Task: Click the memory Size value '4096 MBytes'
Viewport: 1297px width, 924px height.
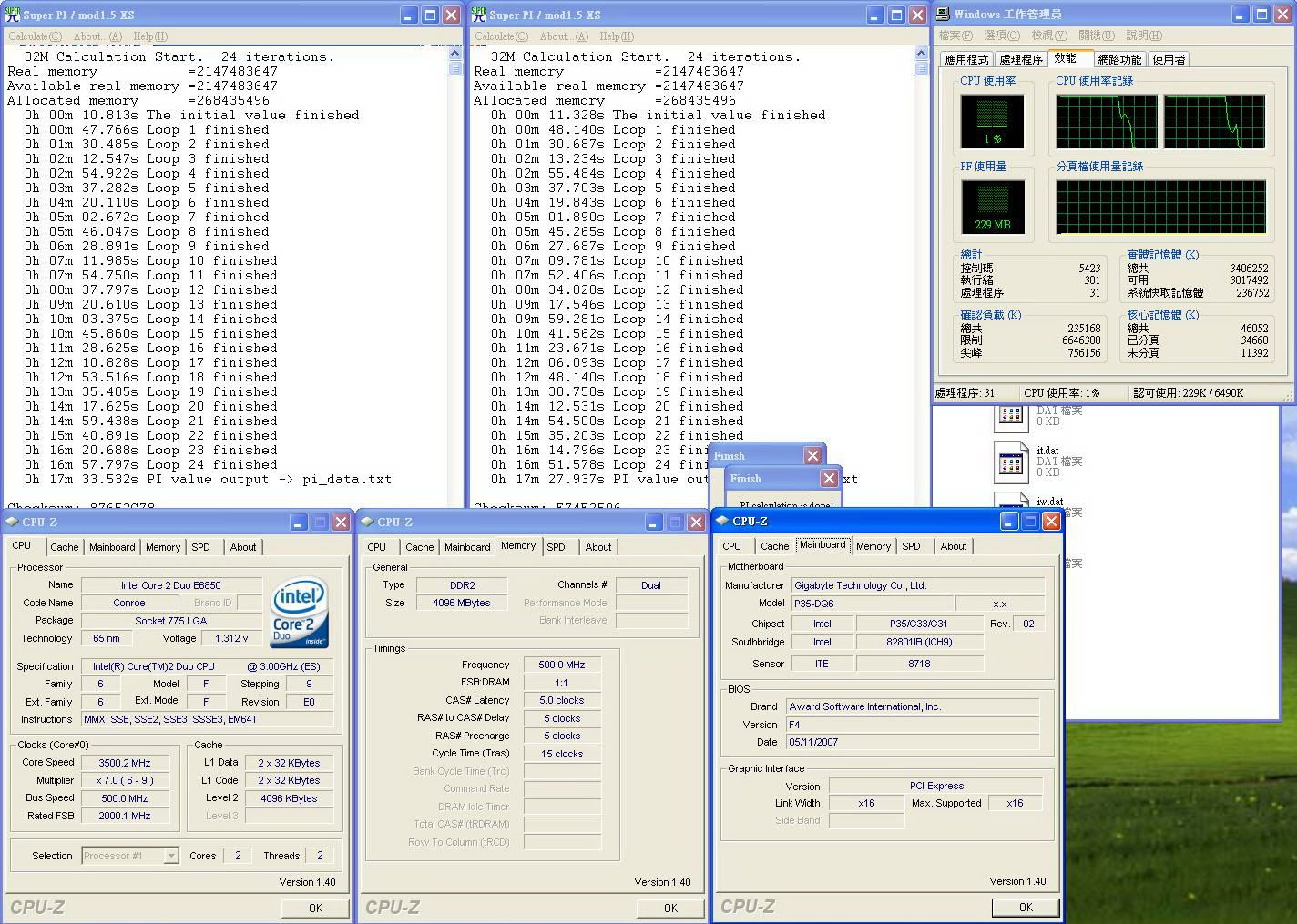Action: (x=462, y=603)
